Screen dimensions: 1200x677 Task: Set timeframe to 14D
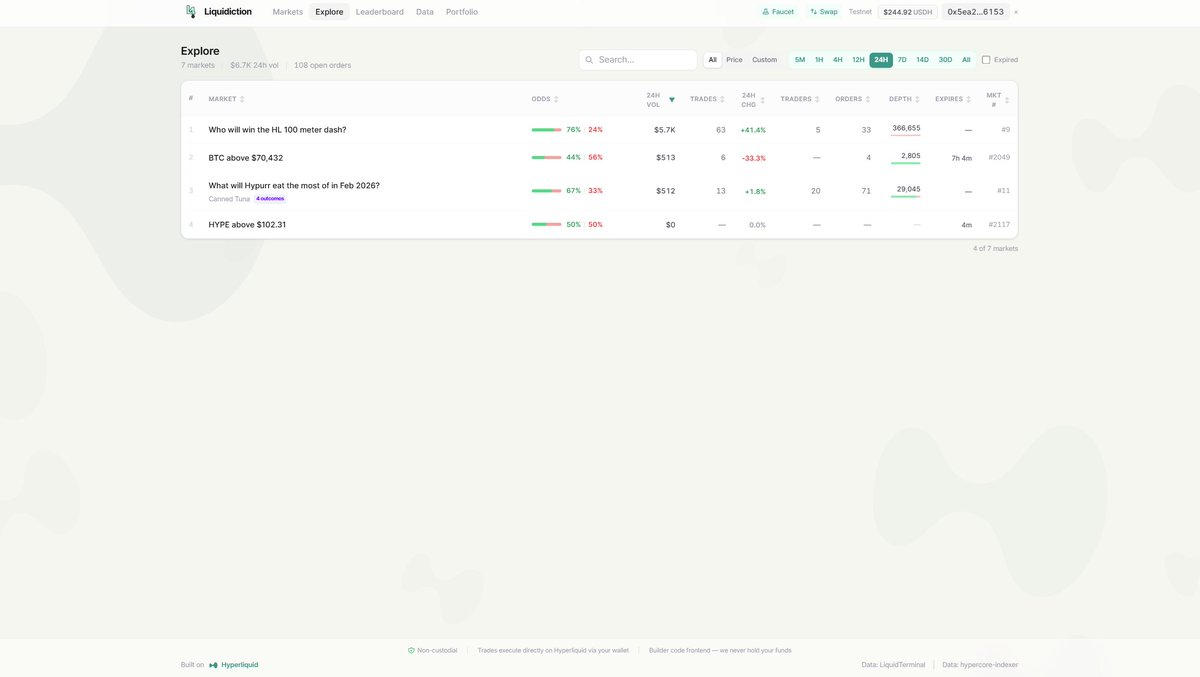922,60
